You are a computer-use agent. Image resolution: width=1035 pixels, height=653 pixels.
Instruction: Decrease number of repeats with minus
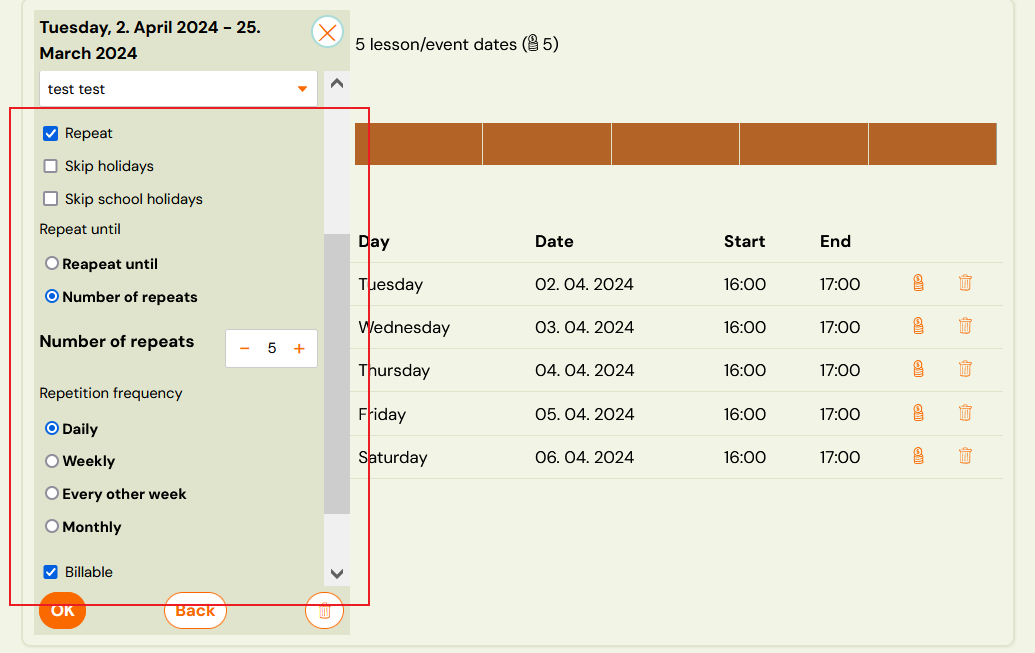pyautogui.click(x=245, y=349)
